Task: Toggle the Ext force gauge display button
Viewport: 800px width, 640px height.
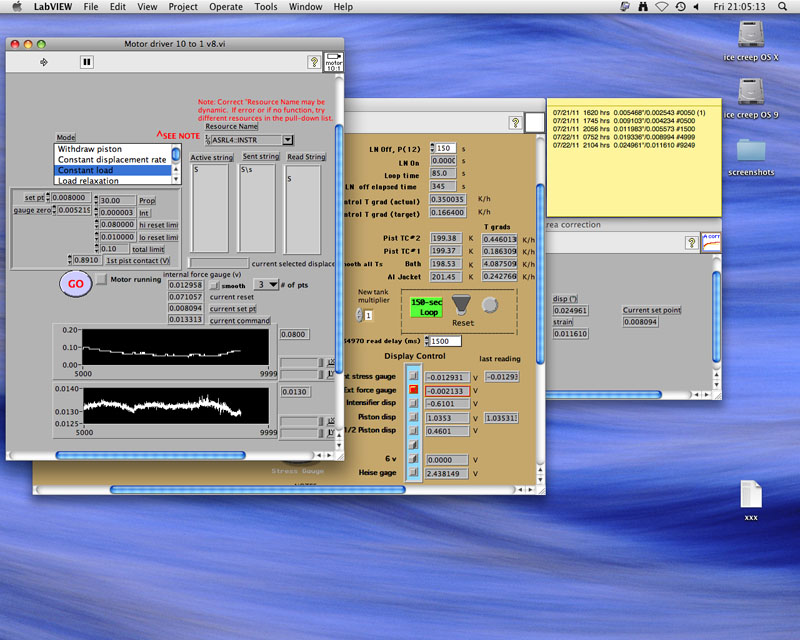Action: point(412,390)
